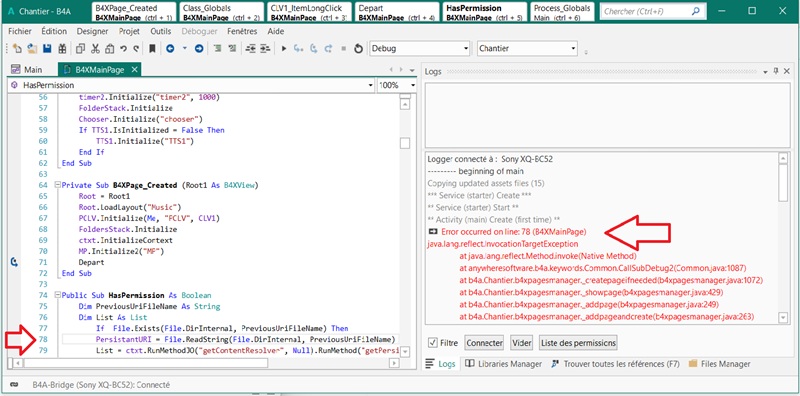This screenshot has width=800, height=396.
Task: Open the Debug build configuration dropdown
Action: 419,49
